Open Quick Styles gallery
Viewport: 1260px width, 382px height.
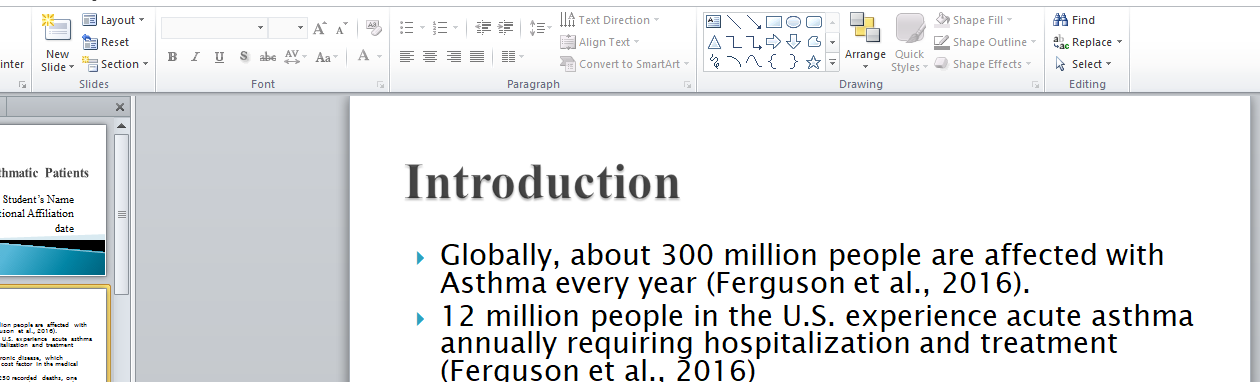coord(909,42)
